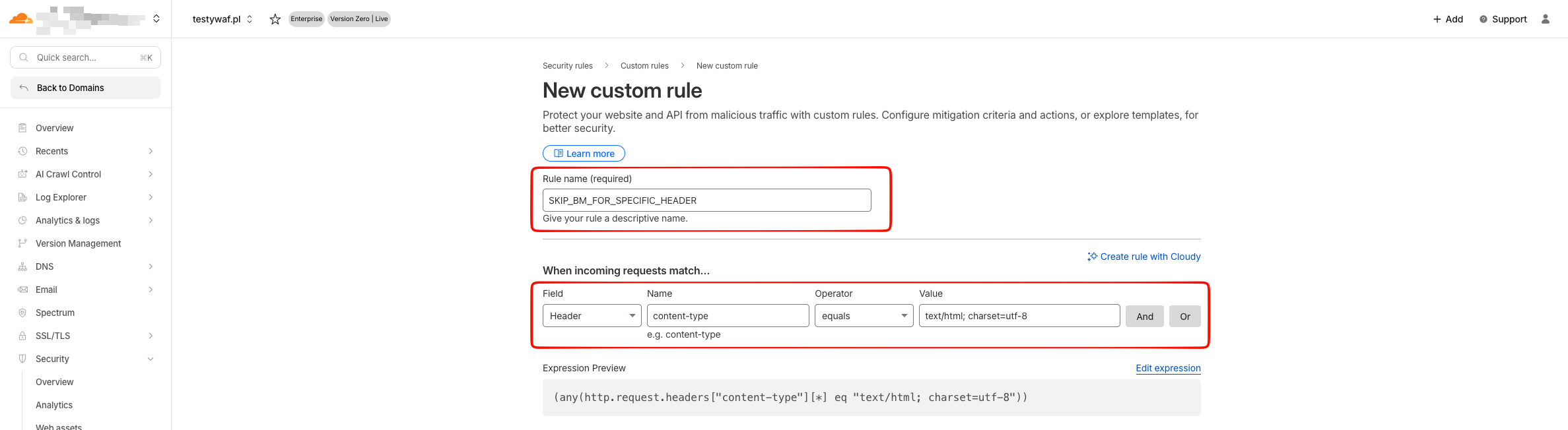
Task: Focus the Quick search field
Action: 86,57
